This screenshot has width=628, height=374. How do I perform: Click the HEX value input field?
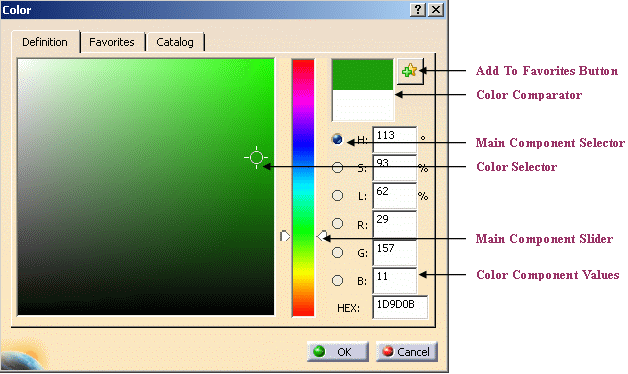pos(400,307)
